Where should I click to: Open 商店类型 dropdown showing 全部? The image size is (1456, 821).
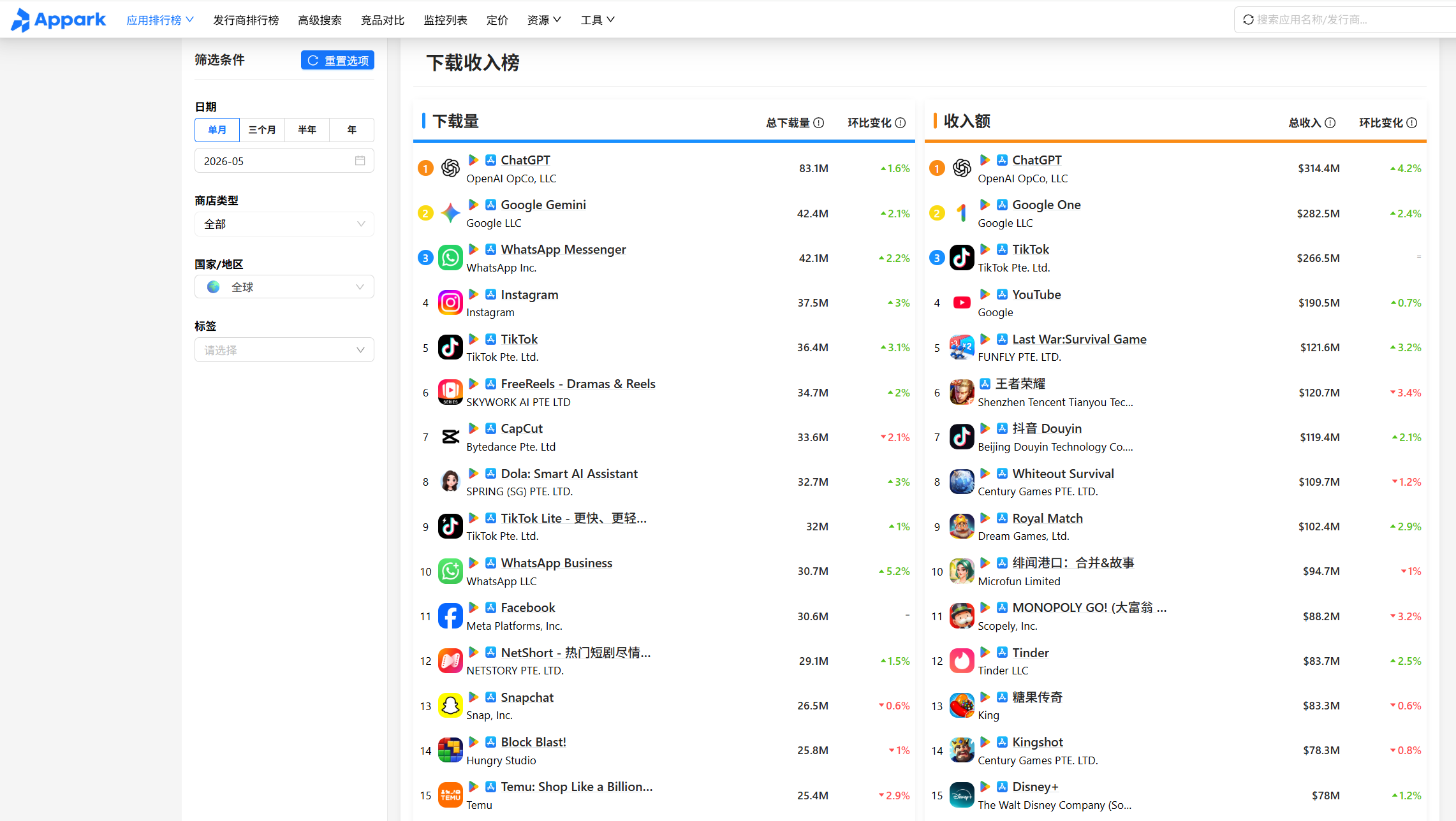click(284, 224)
